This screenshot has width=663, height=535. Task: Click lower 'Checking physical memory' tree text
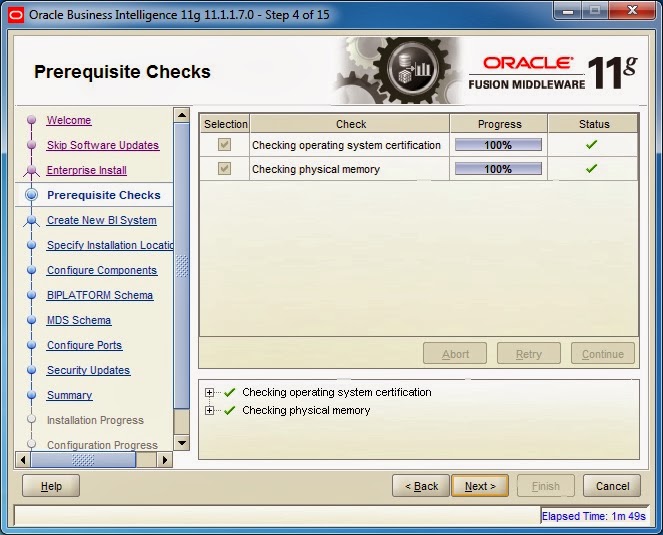[x=306, y=410]
